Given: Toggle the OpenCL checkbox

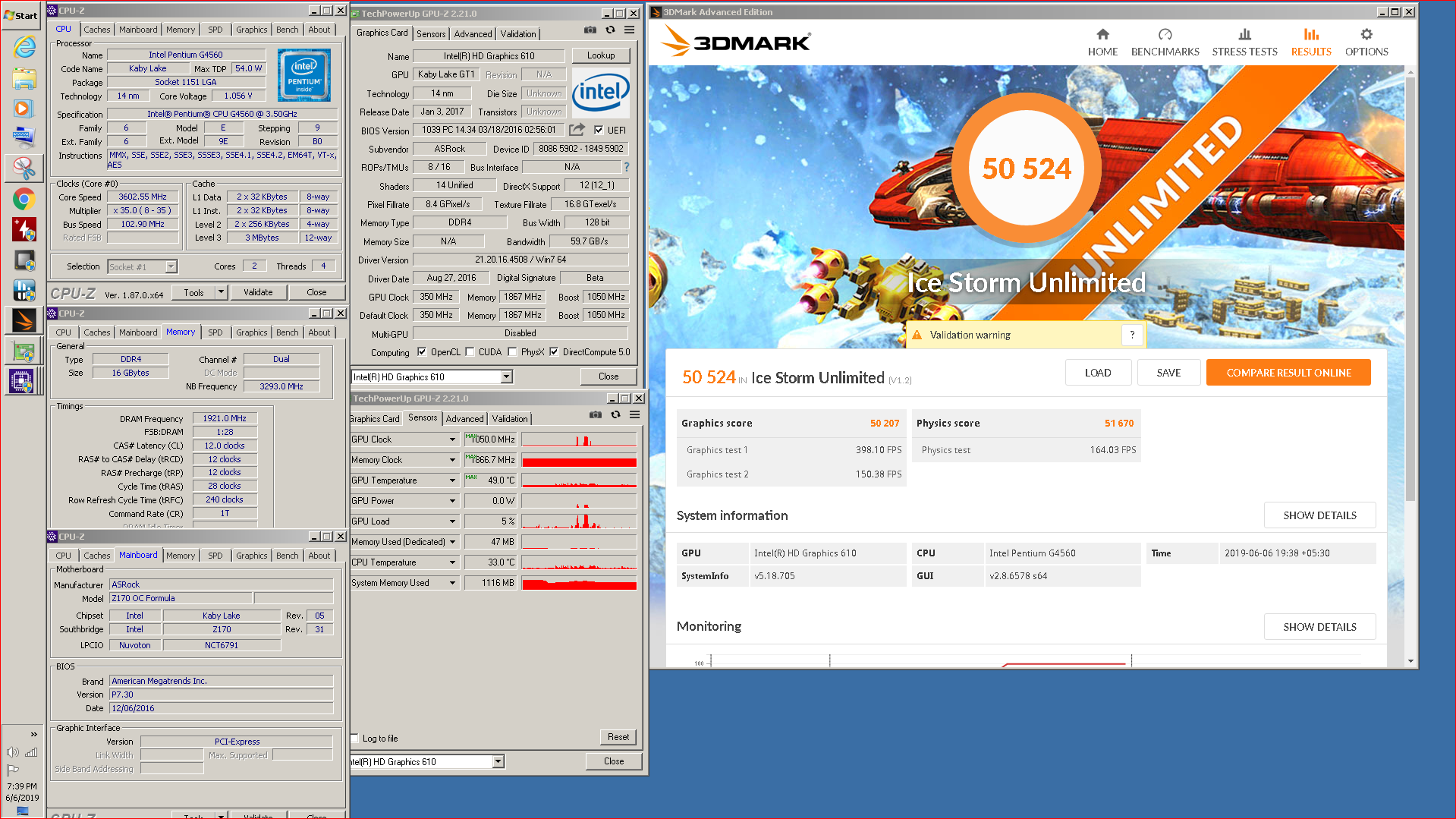Looking at the screenshot, I should (x=422, y=352).
